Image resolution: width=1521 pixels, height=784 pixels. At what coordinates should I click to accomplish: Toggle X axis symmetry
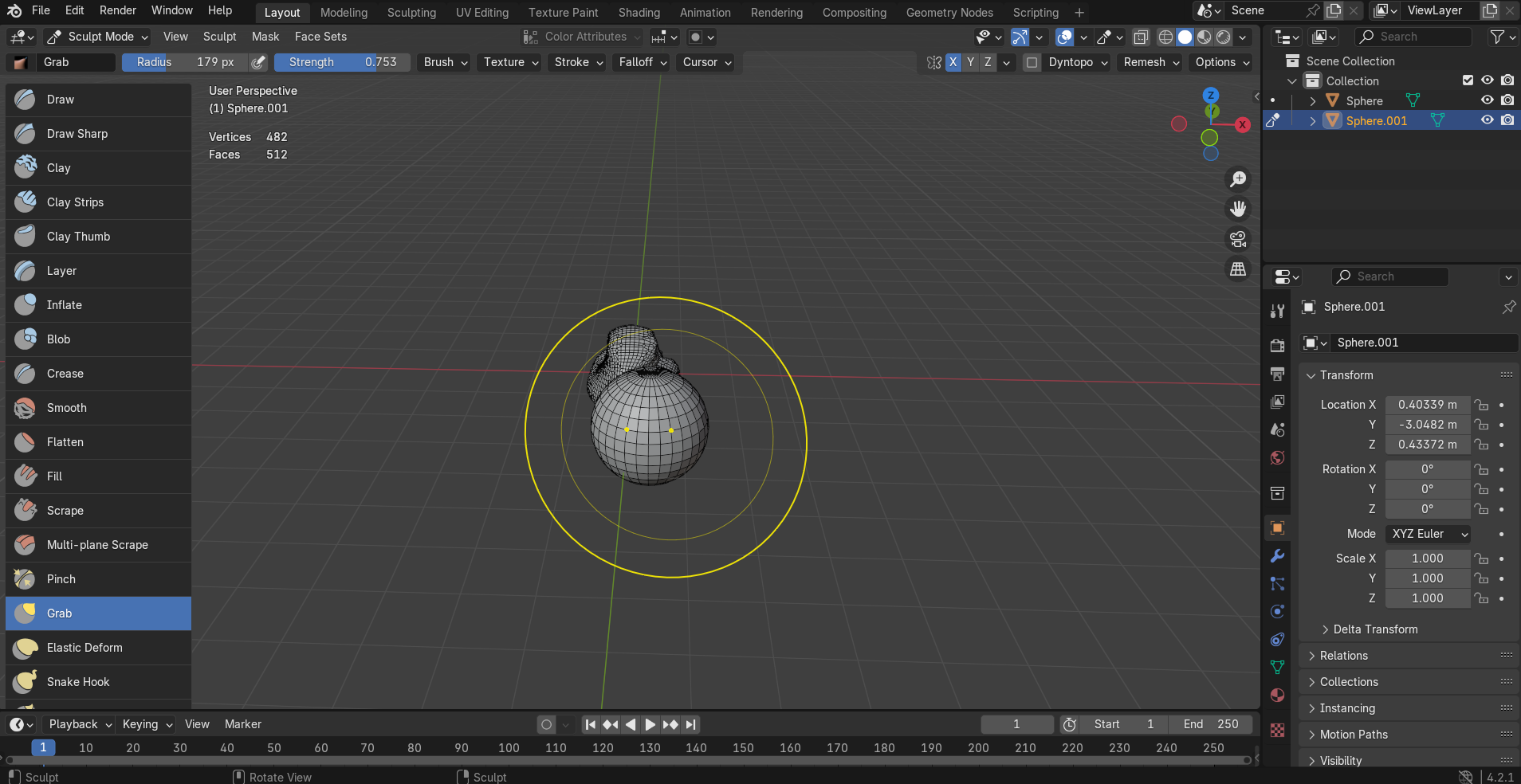coord(953,62)
